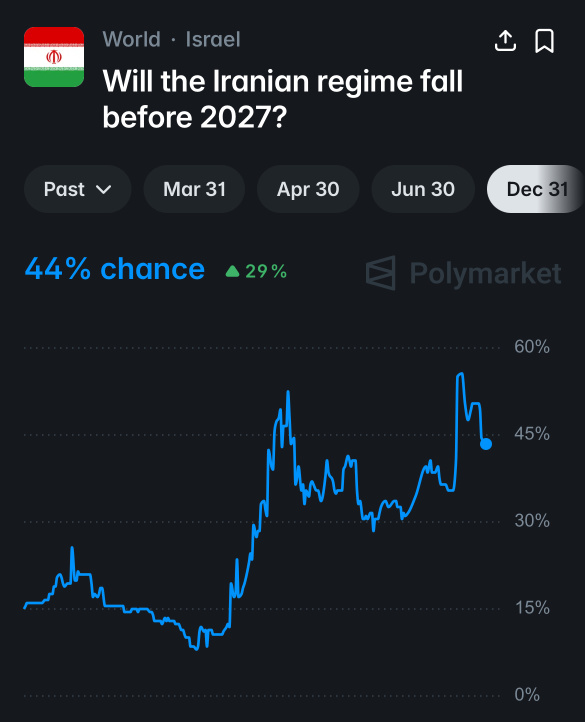Open the Iran flag market thumbnail

[x=54, y=57]
